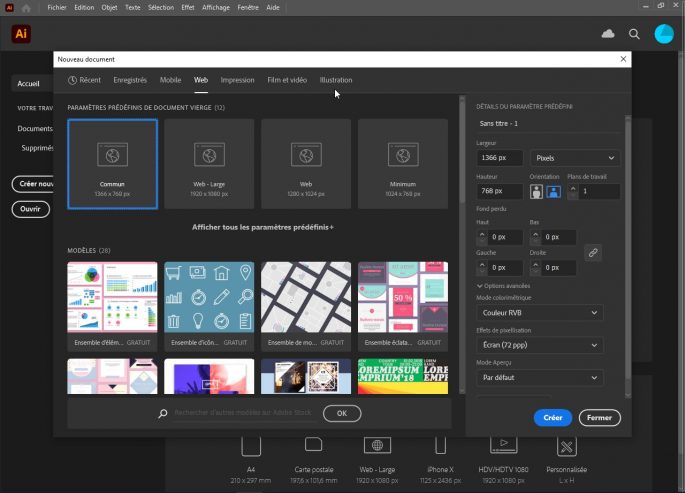Open the blue user profile avatar
Screen dimensions: 685x493
pos(664,34)
